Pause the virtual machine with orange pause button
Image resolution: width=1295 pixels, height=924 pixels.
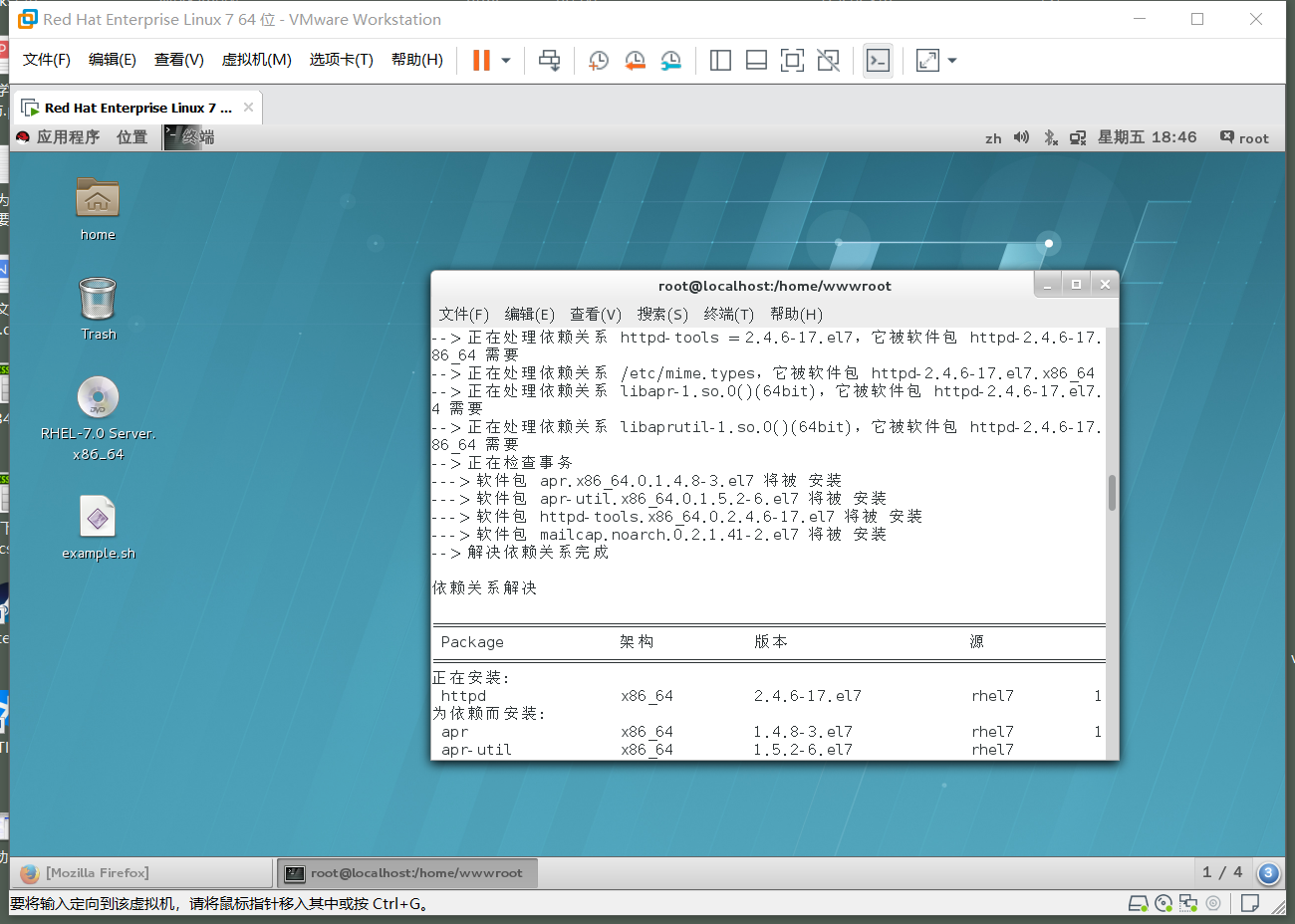[x=481, y=61]
